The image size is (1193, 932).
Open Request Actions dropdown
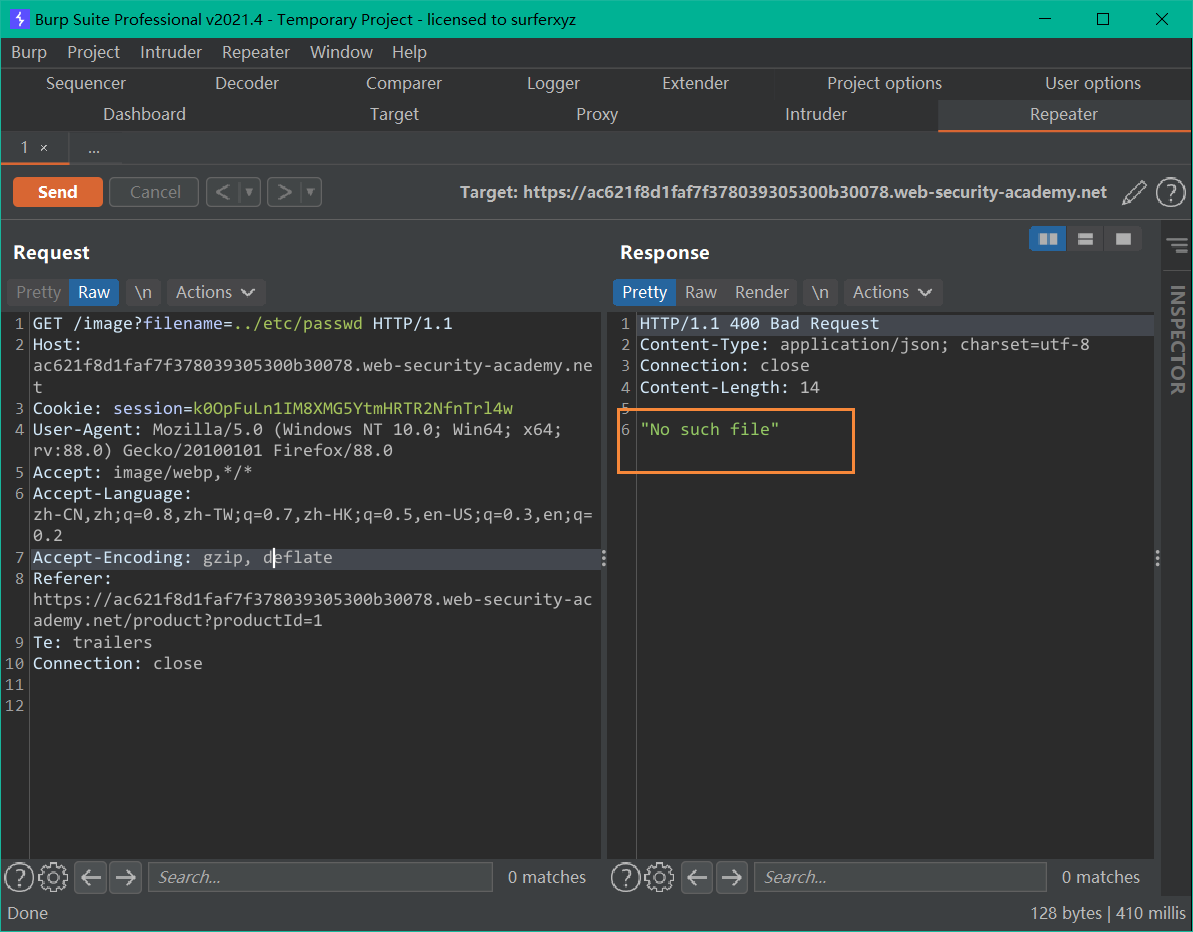tap(215, 292)
